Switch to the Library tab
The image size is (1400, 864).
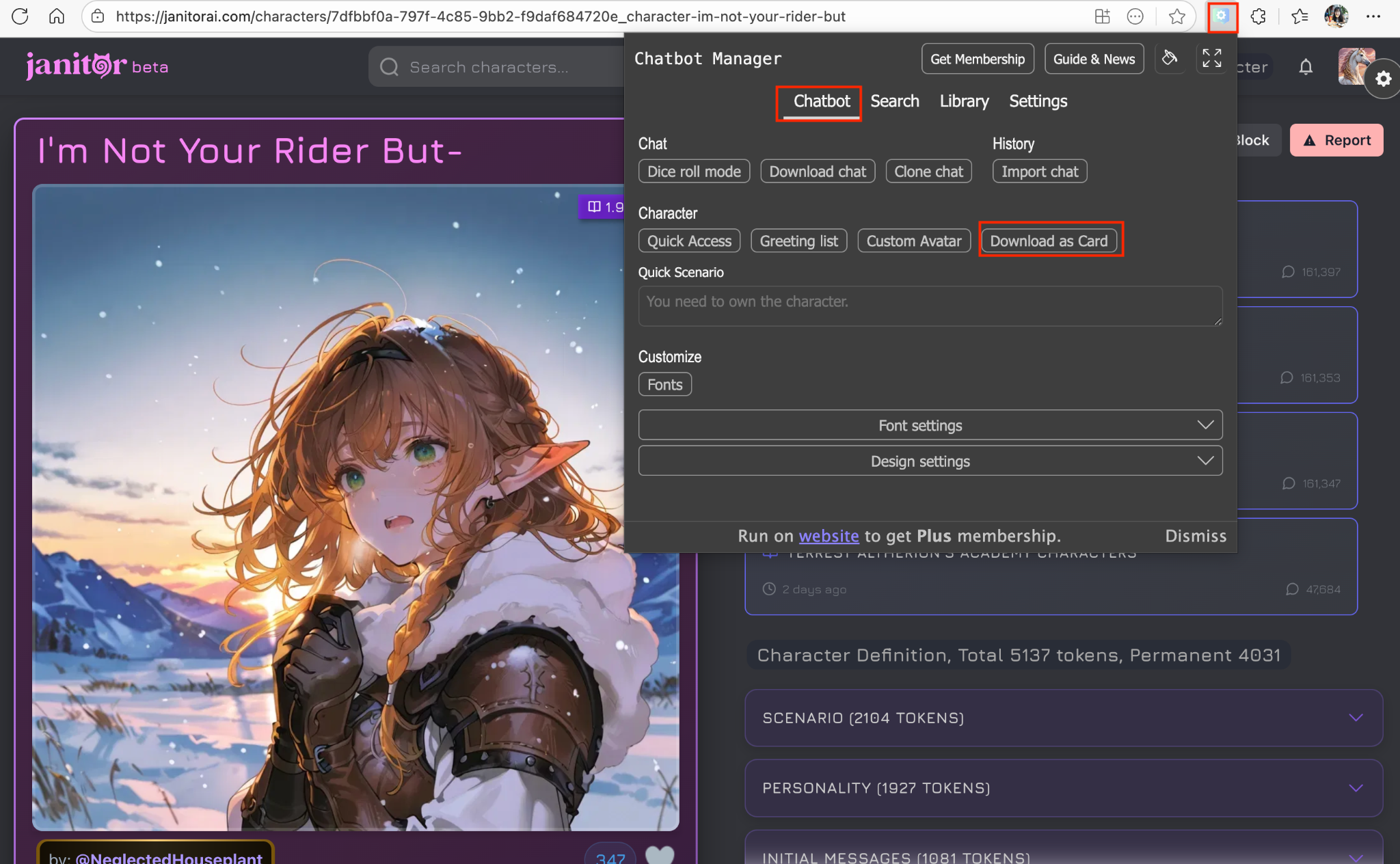click(x=964, y=101)
